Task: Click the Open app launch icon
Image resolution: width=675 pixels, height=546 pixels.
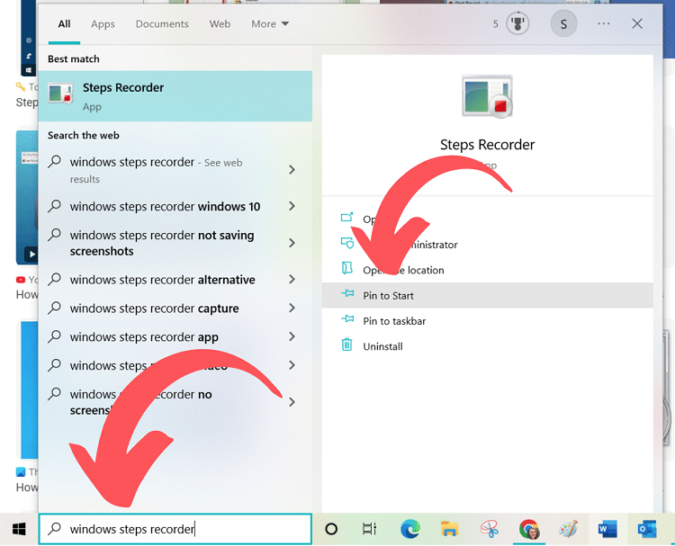Action: (x=347, y=217)
